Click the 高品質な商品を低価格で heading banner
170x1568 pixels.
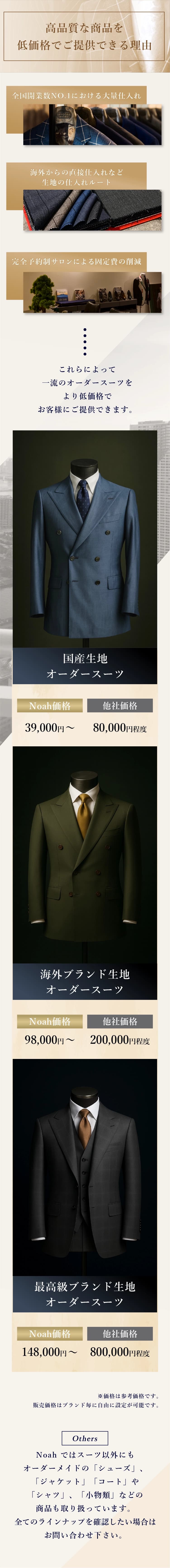tap(85, 37)
